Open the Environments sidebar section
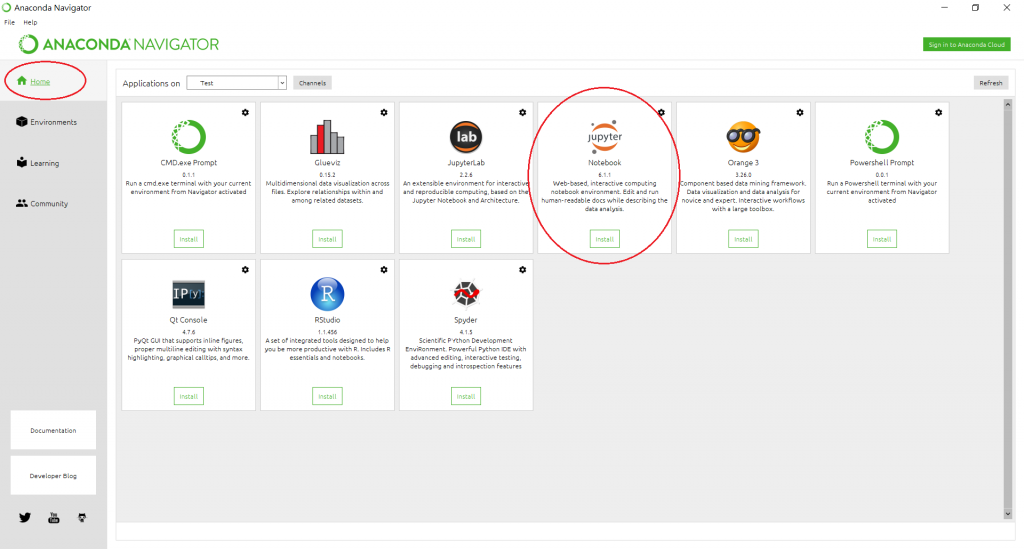This screenshot has height=549, width=1024. coord(46,122)
